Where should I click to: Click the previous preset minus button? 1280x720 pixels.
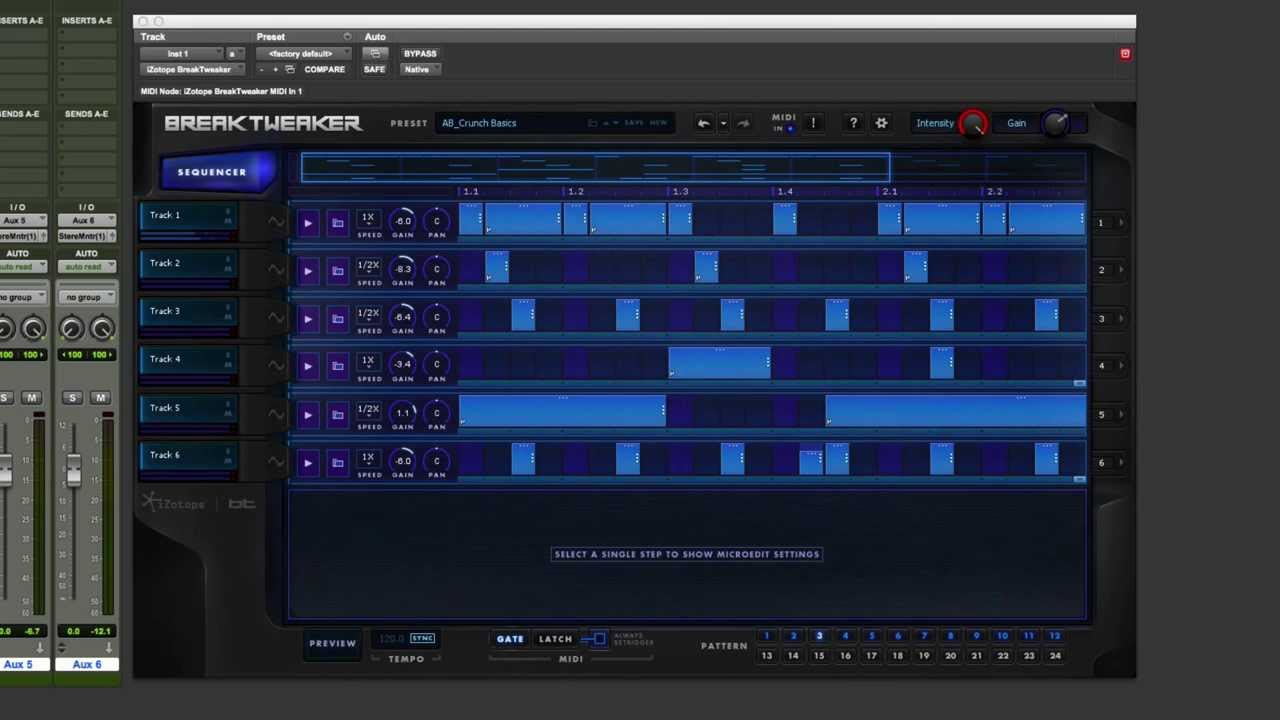click(x=262, y=70)
